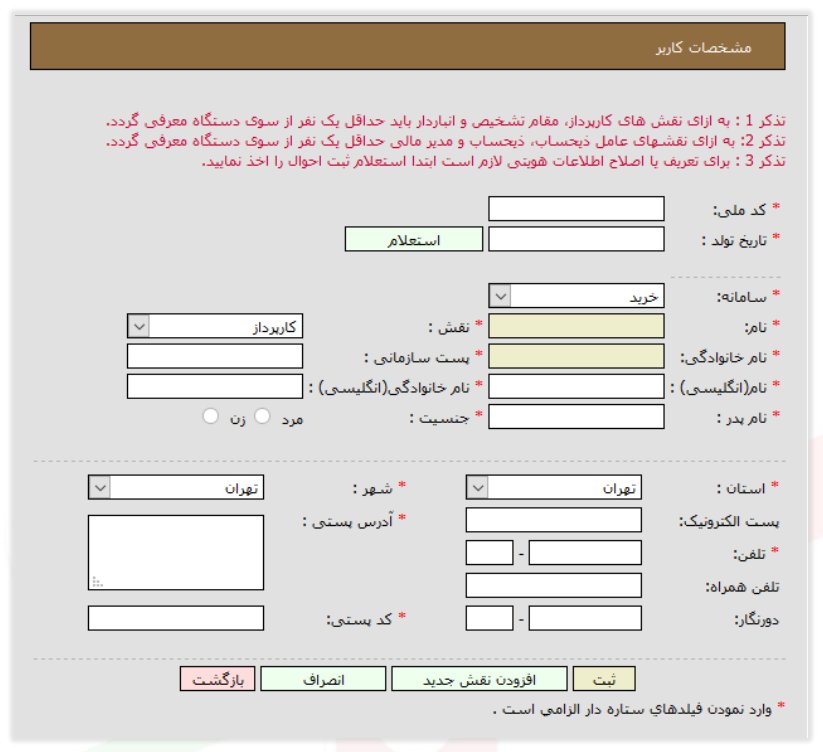Expand the استان dropdown showing تهران
Image resolution: width=823 pixels, height=752 pixels.
click(x=553, y=488)
